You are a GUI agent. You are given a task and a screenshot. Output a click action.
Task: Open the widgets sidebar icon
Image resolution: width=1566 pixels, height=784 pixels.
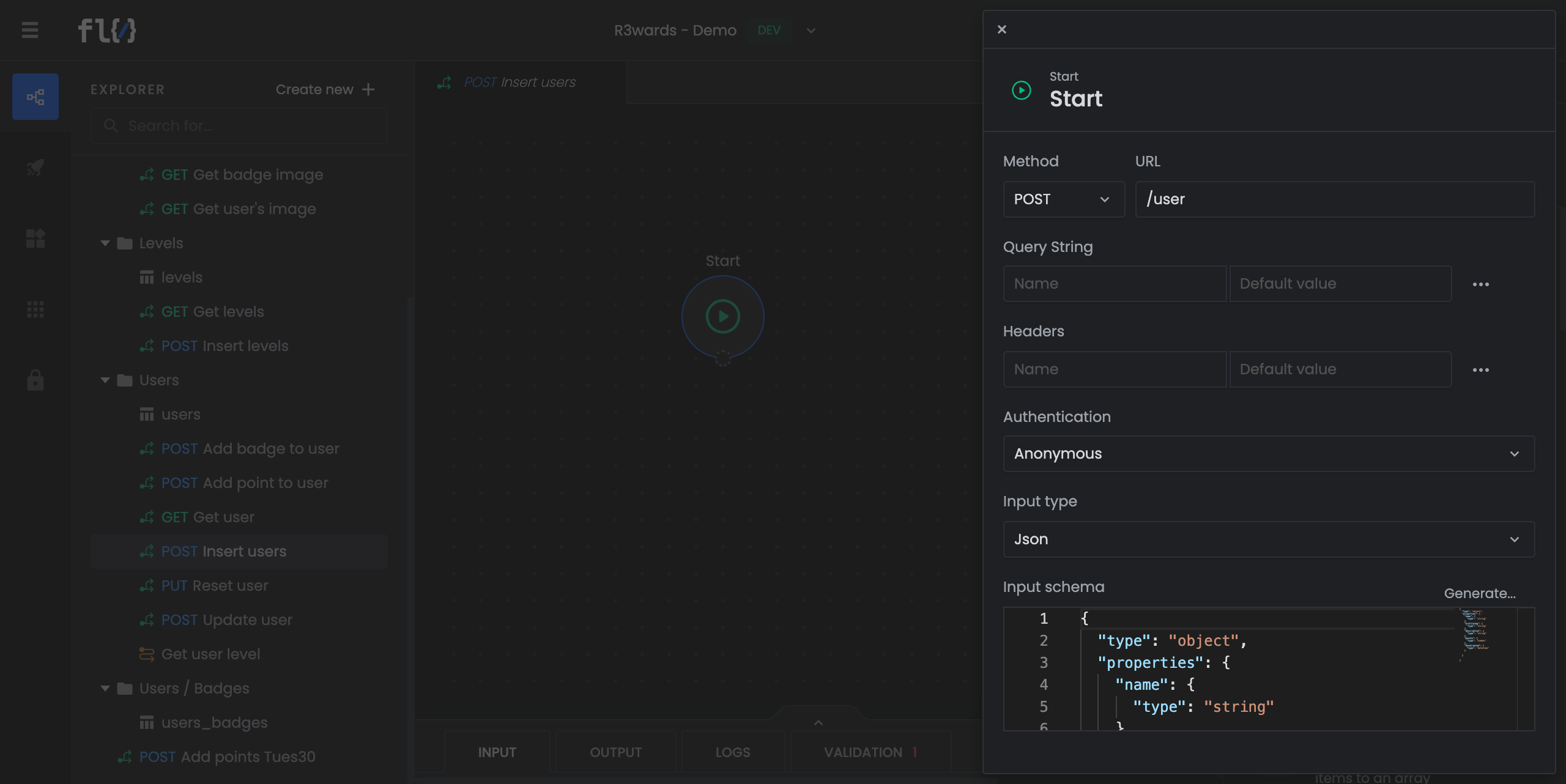35,238
